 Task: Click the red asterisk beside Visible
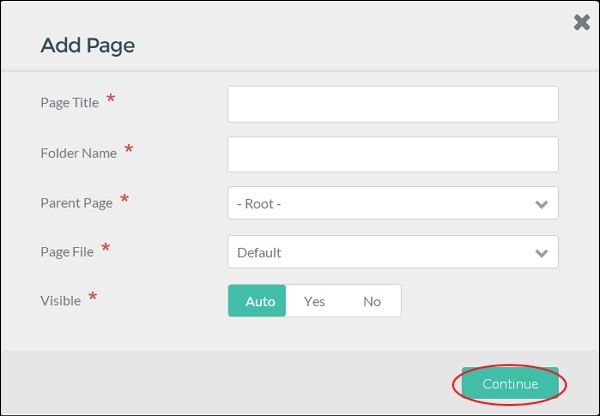pos(93,298)
